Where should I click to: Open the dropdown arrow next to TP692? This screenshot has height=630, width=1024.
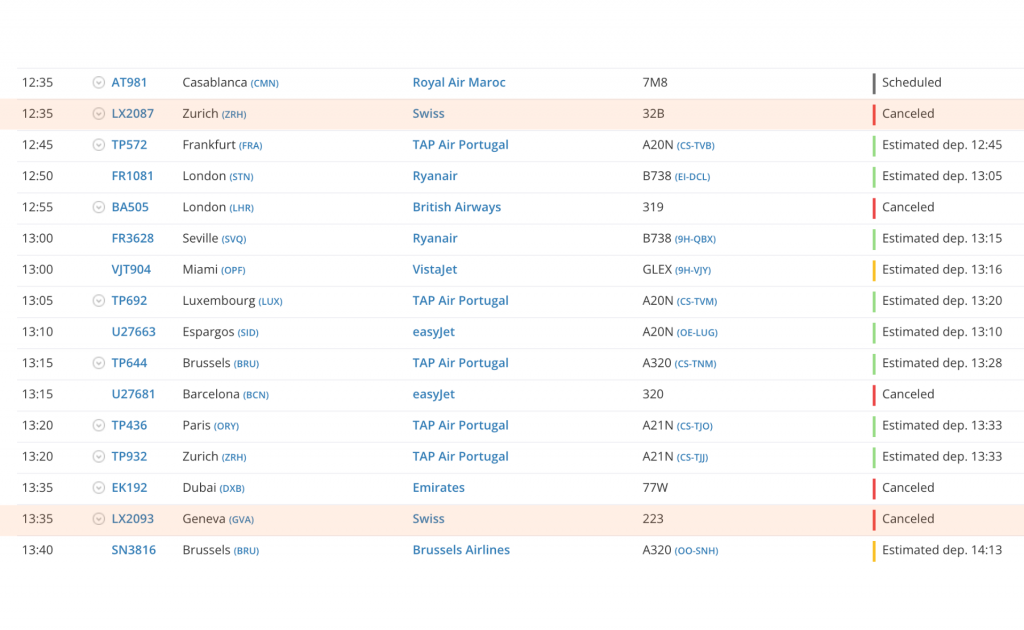(x=98, y=301)
